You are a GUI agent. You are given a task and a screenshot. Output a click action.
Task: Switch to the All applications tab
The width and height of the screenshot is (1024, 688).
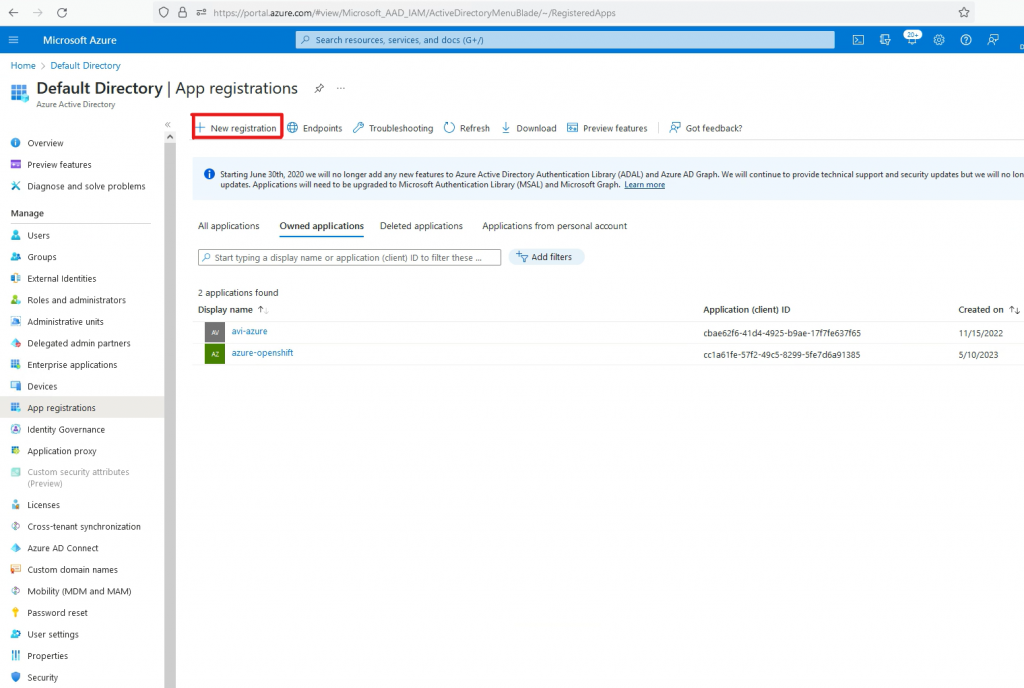229,226
